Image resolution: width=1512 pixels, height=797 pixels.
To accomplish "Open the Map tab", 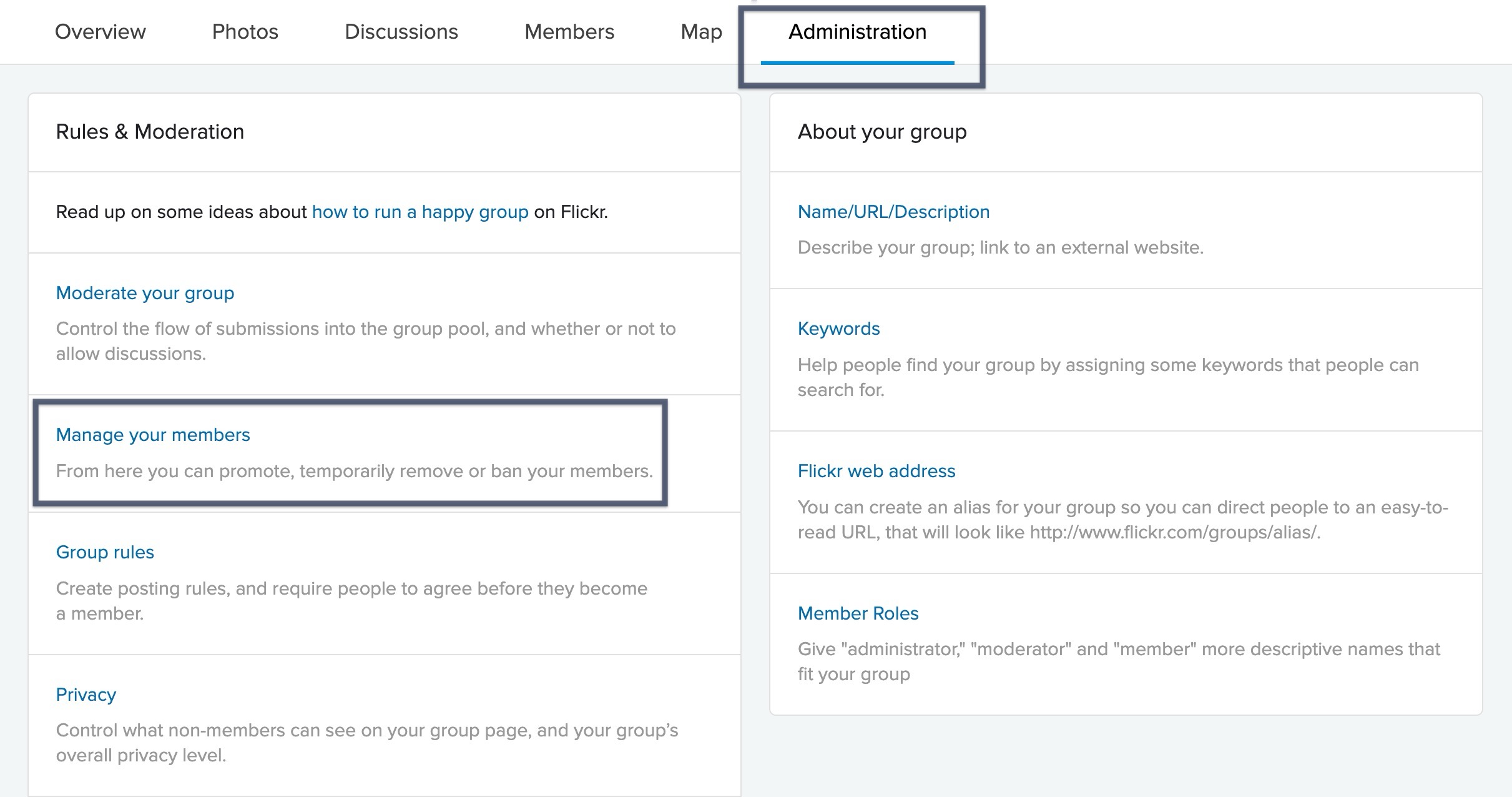I will [702, 32].
